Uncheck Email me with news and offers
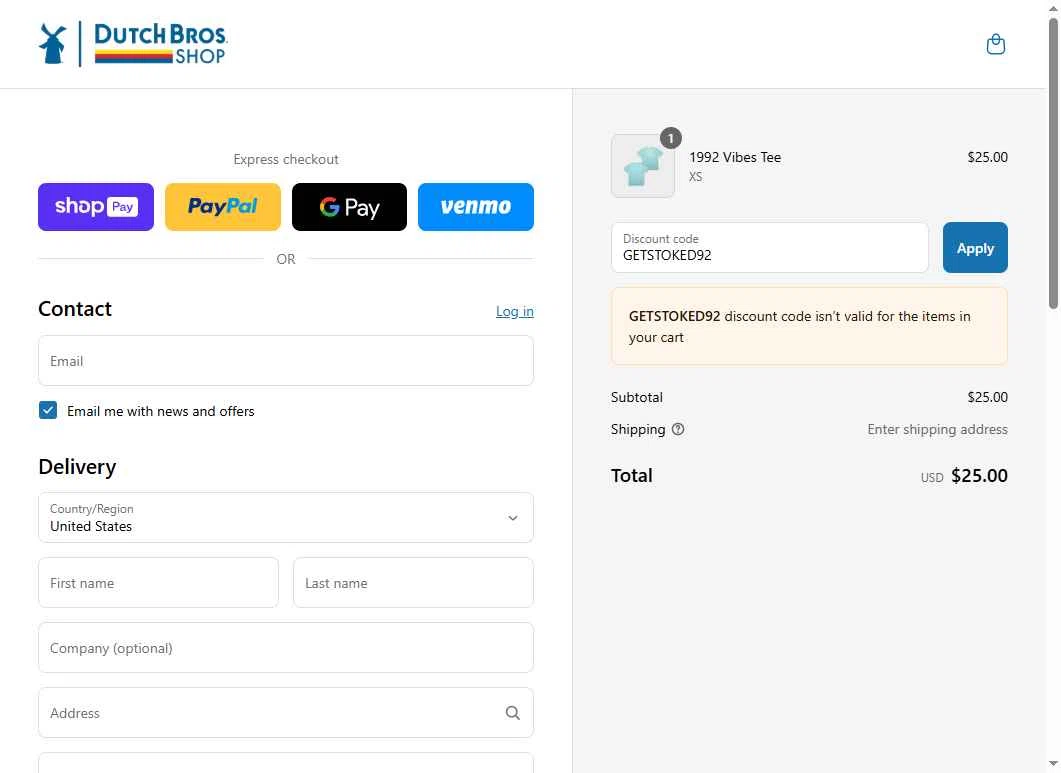The width and height of the screenshot is (1061, 773). pyautogui.click(x=48, y=410)
